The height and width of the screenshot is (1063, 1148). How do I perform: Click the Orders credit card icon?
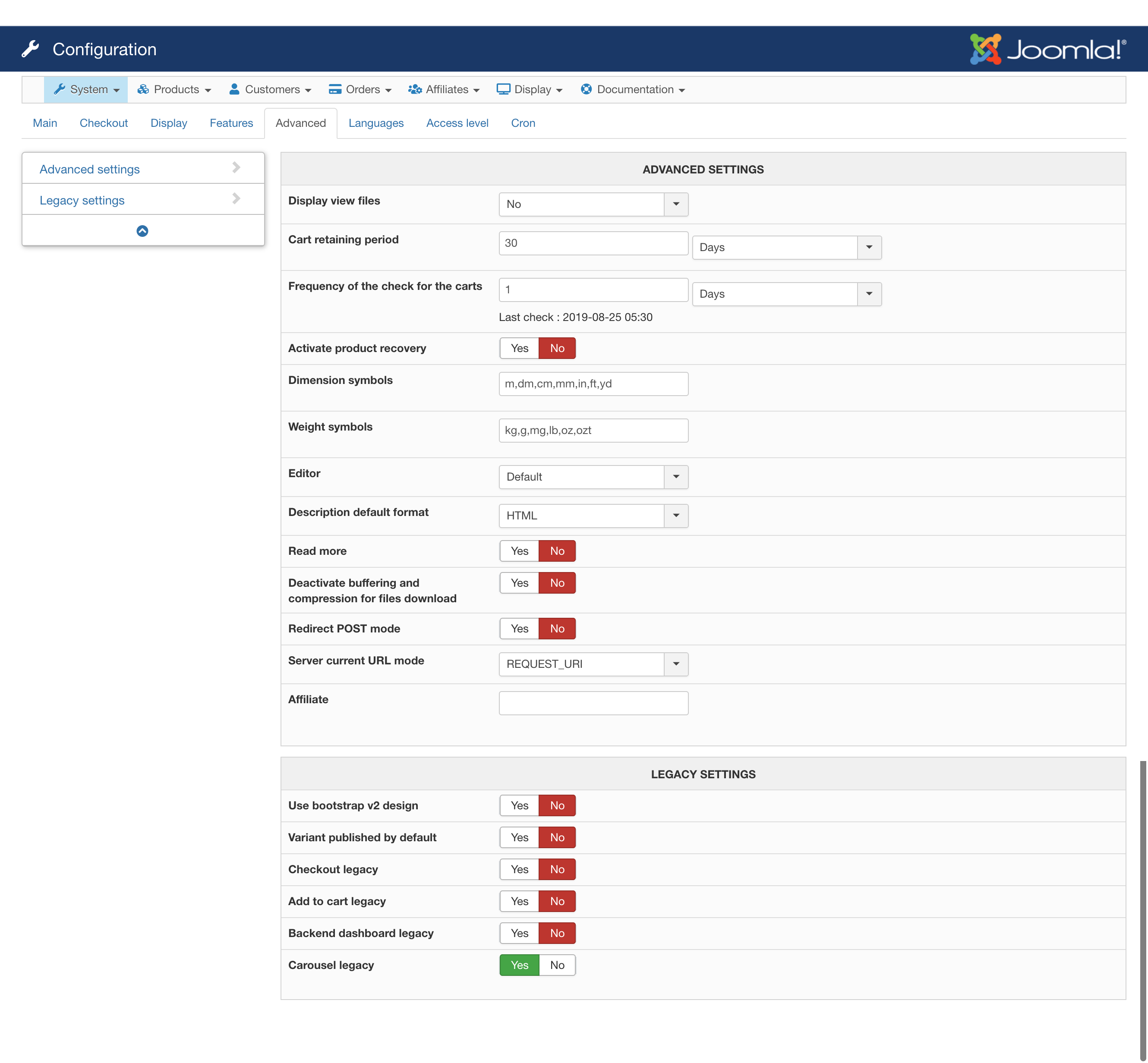pos(335,89)
